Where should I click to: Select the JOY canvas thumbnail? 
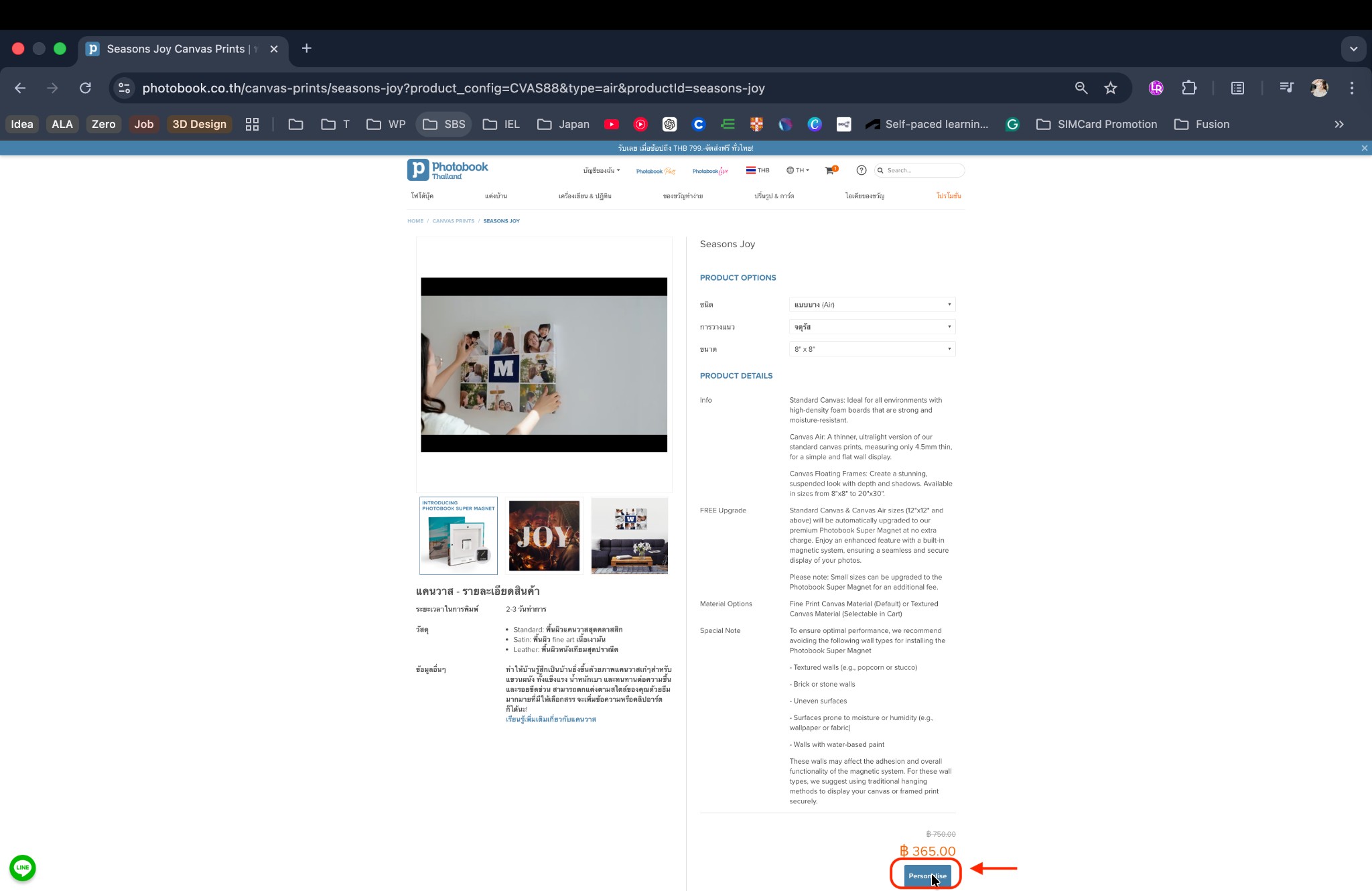click(544, 536)
